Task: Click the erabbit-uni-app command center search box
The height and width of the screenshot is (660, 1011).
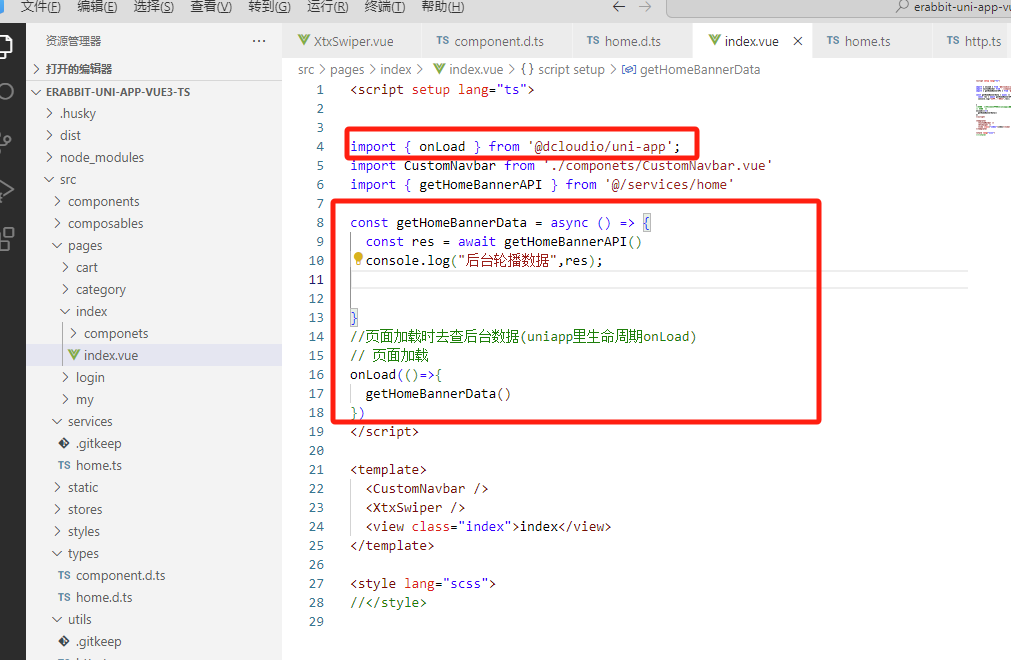Action: [x=838, y=7]
